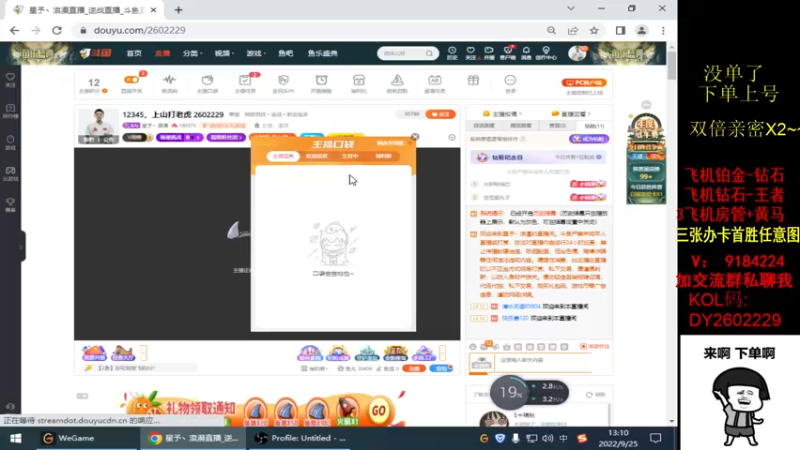Click the orange 充值 recharge button
Viewport: 800px width, 450px height.
coord(414,368)
